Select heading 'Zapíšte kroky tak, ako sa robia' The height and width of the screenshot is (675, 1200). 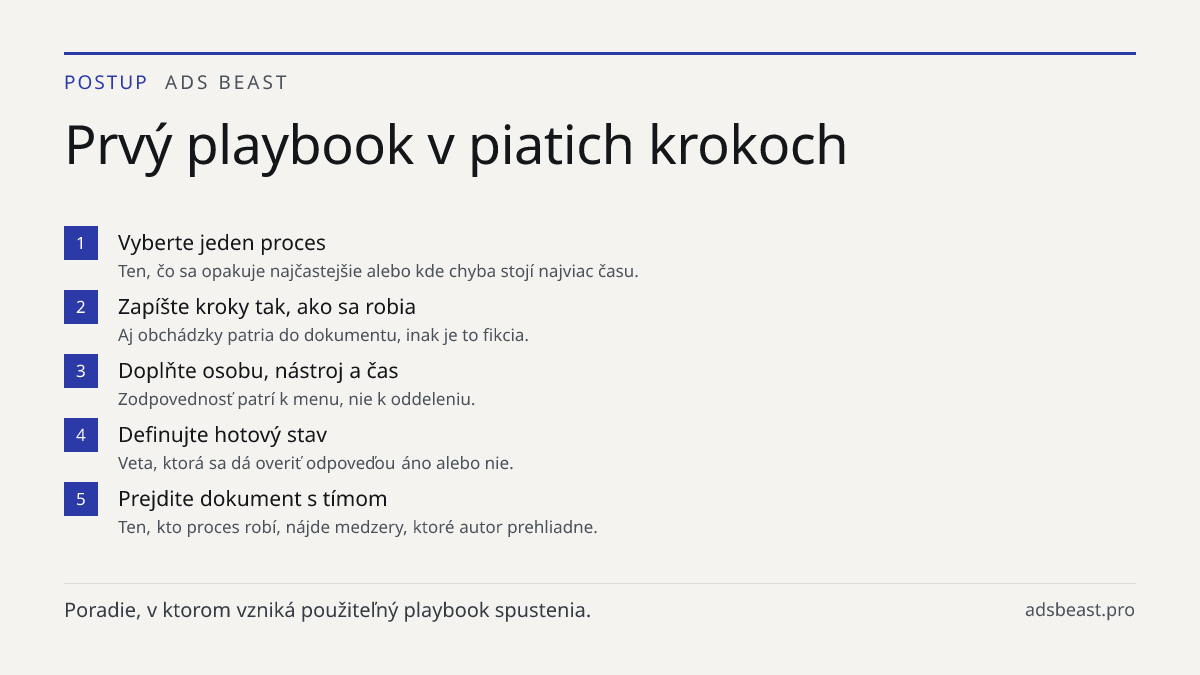click(x=267, y=307)
